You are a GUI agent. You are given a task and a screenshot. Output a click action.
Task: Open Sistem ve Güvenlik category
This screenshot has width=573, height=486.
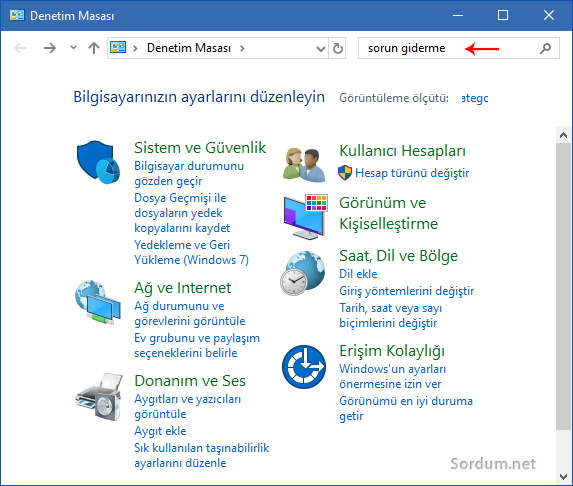(x=200, y=148)
